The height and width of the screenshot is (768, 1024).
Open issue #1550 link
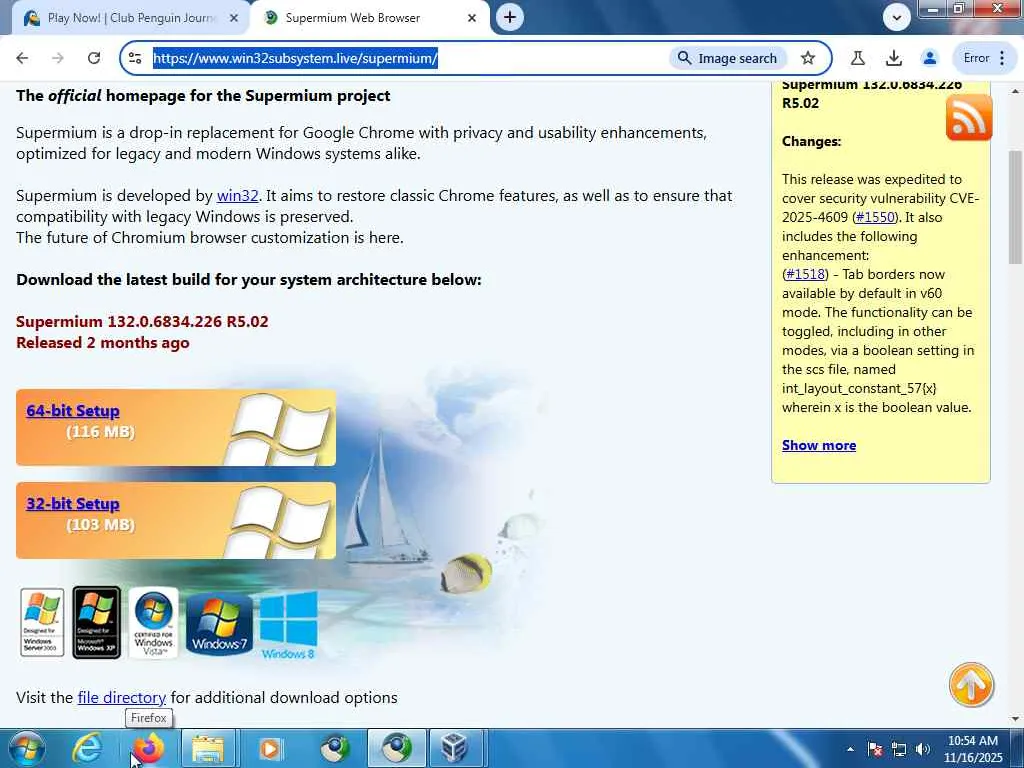(875, 217)
